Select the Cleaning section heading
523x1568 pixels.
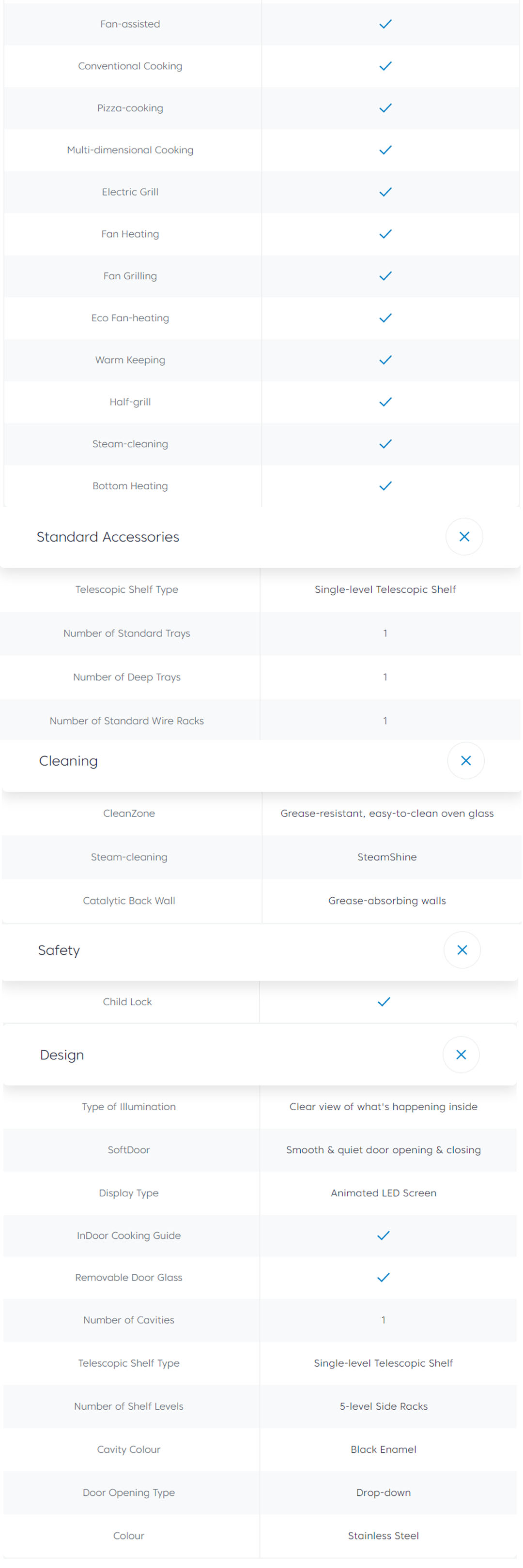(68, 761)
